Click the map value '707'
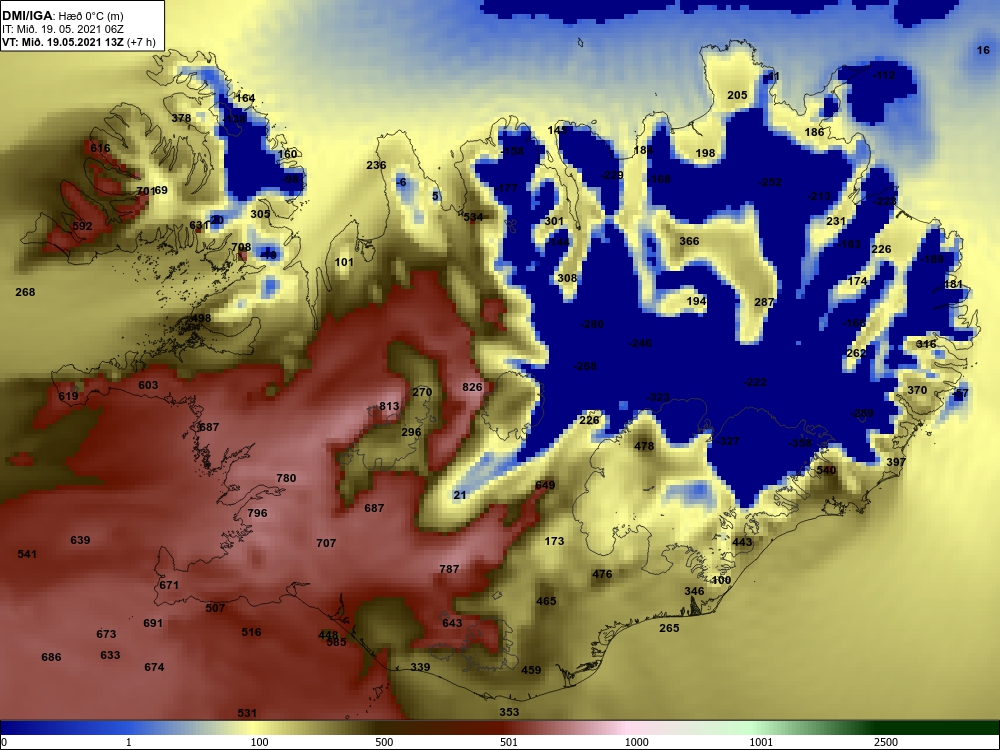The image size is (1000, 750). pos(326,543)
